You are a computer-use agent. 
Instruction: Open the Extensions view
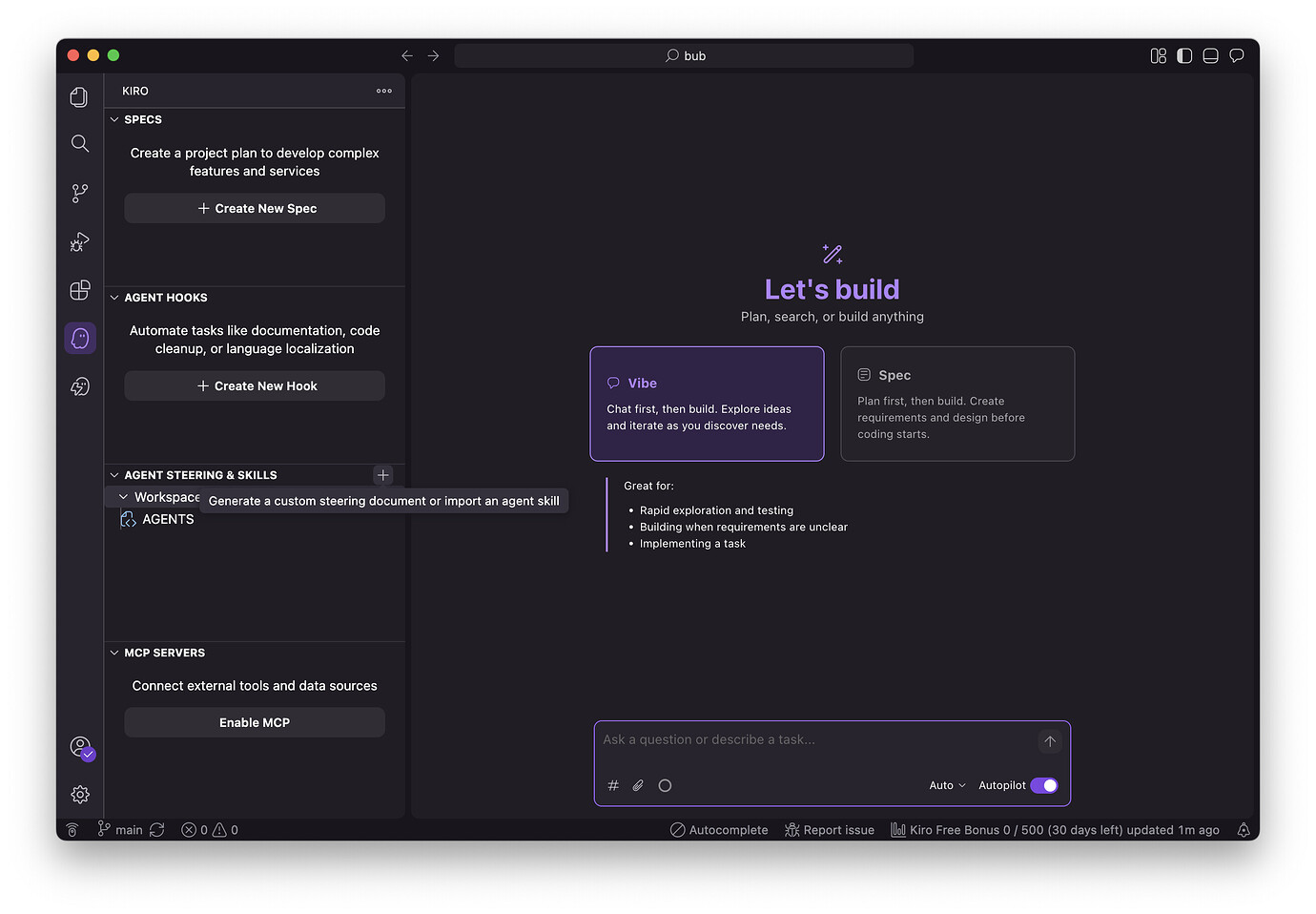pyautogui.click(x=79, y=290)
